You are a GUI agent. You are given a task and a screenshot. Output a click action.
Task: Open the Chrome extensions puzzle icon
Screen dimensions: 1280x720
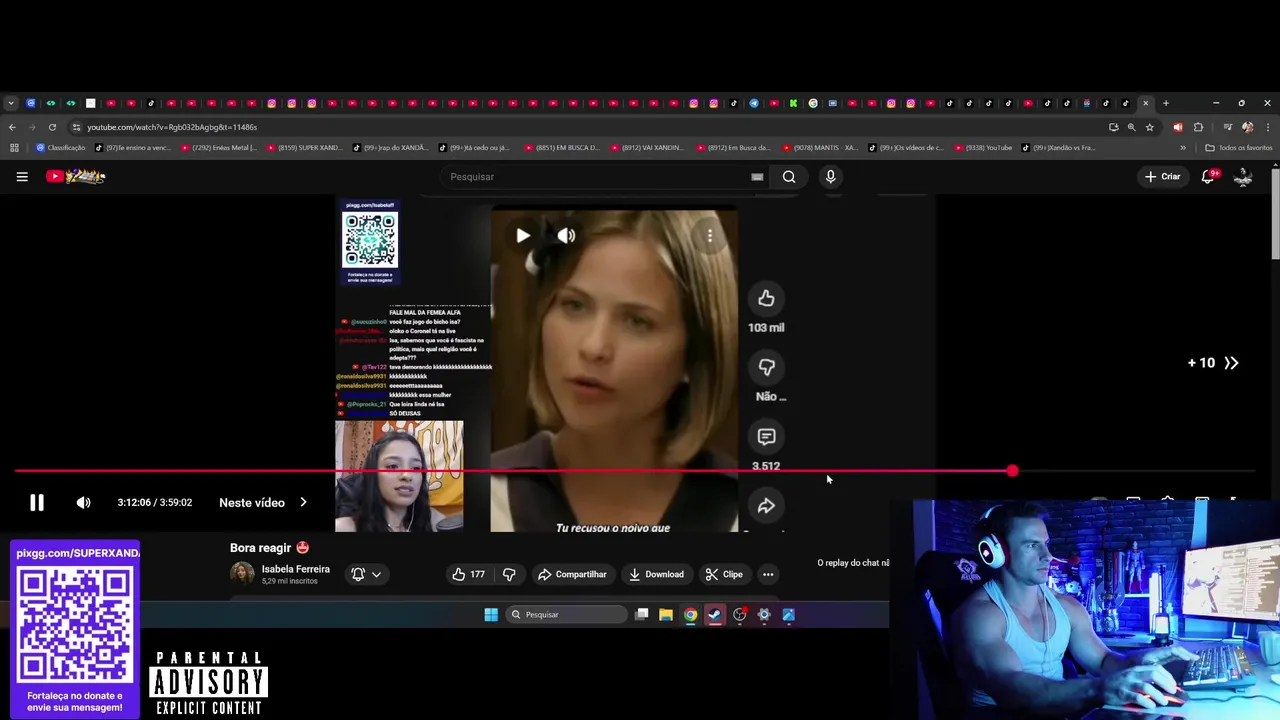1198,127
